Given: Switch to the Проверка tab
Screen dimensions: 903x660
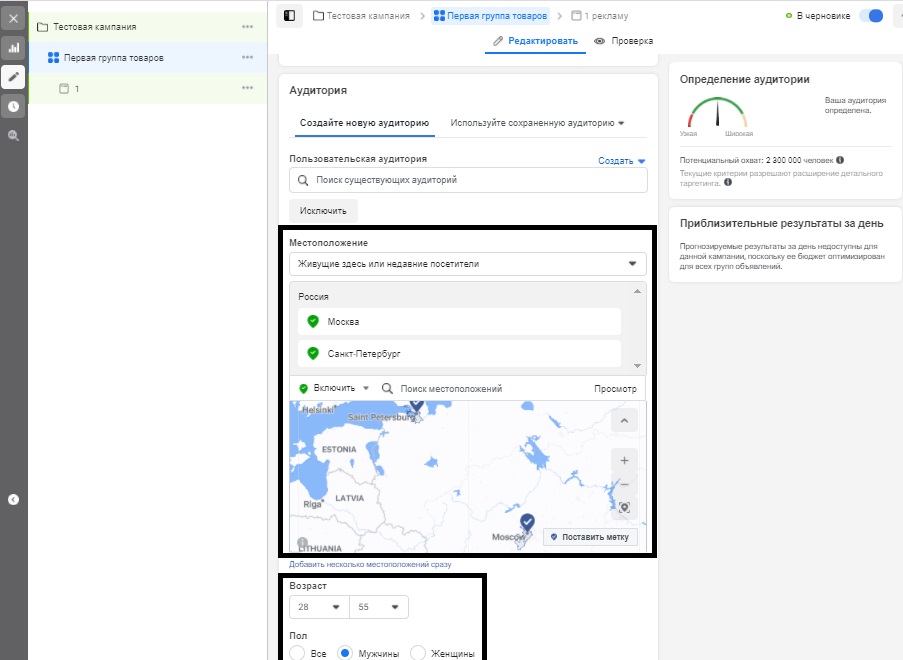Looking at the screenshot, I should coord(624,41).
